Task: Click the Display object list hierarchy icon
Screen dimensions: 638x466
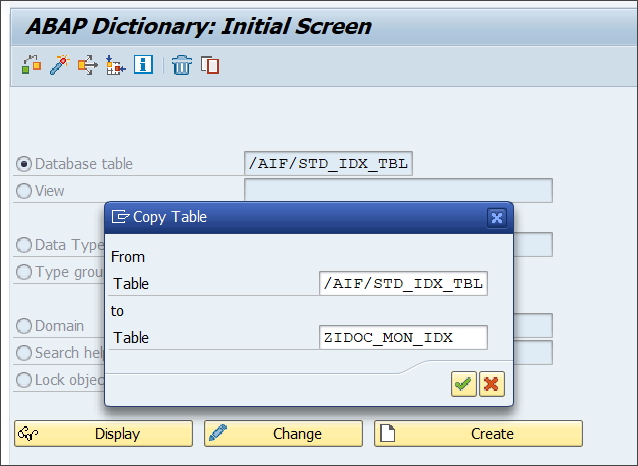Action: [x=116, y=65]
